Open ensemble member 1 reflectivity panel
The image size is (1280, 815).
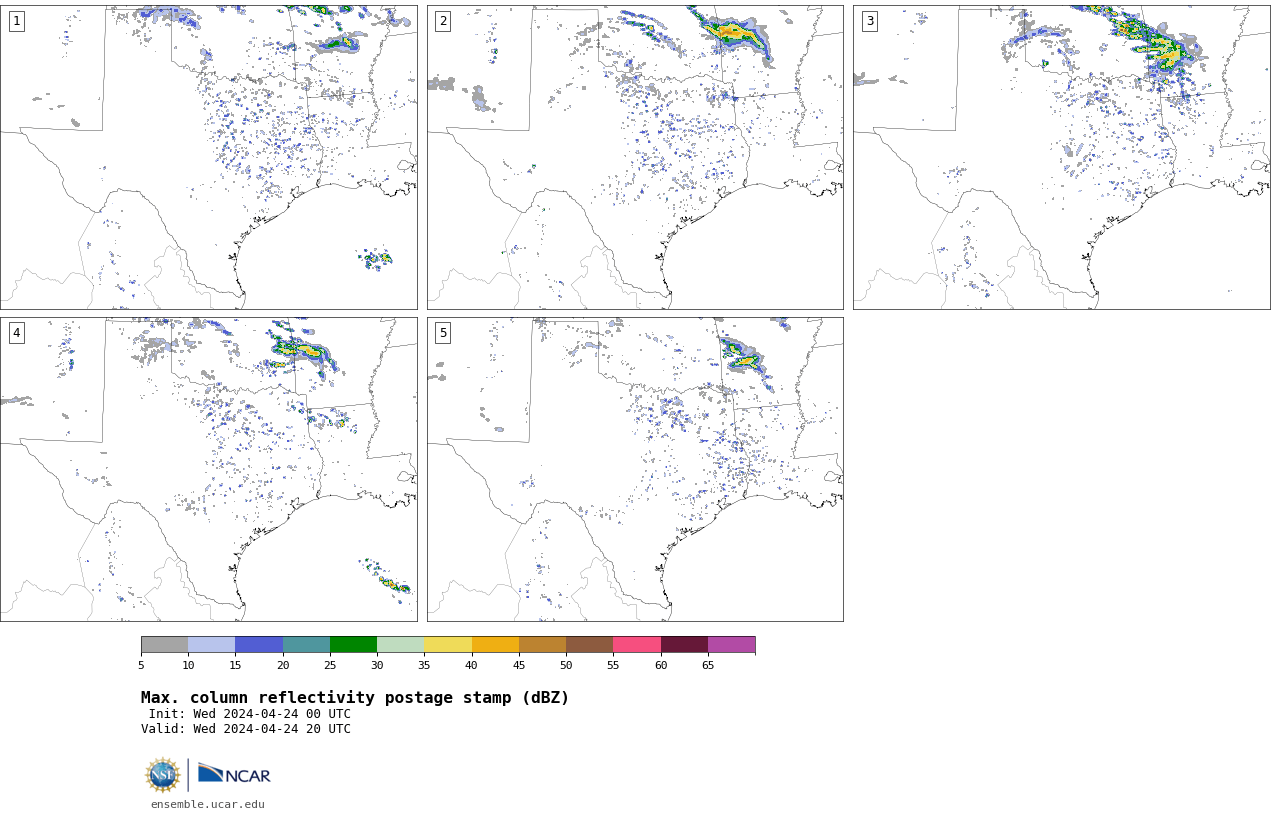pyautogui.click(x=209, y=157)
